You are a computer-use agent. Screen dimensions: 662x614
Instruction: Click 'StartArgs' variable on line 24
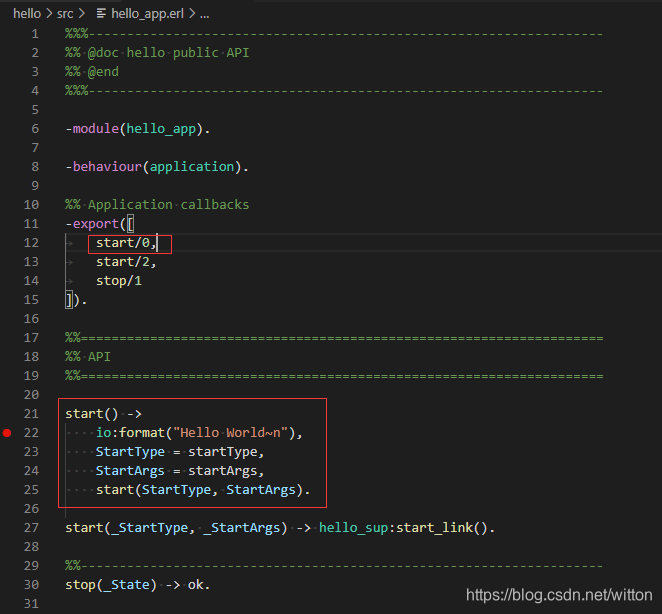(x=130, y=471)
